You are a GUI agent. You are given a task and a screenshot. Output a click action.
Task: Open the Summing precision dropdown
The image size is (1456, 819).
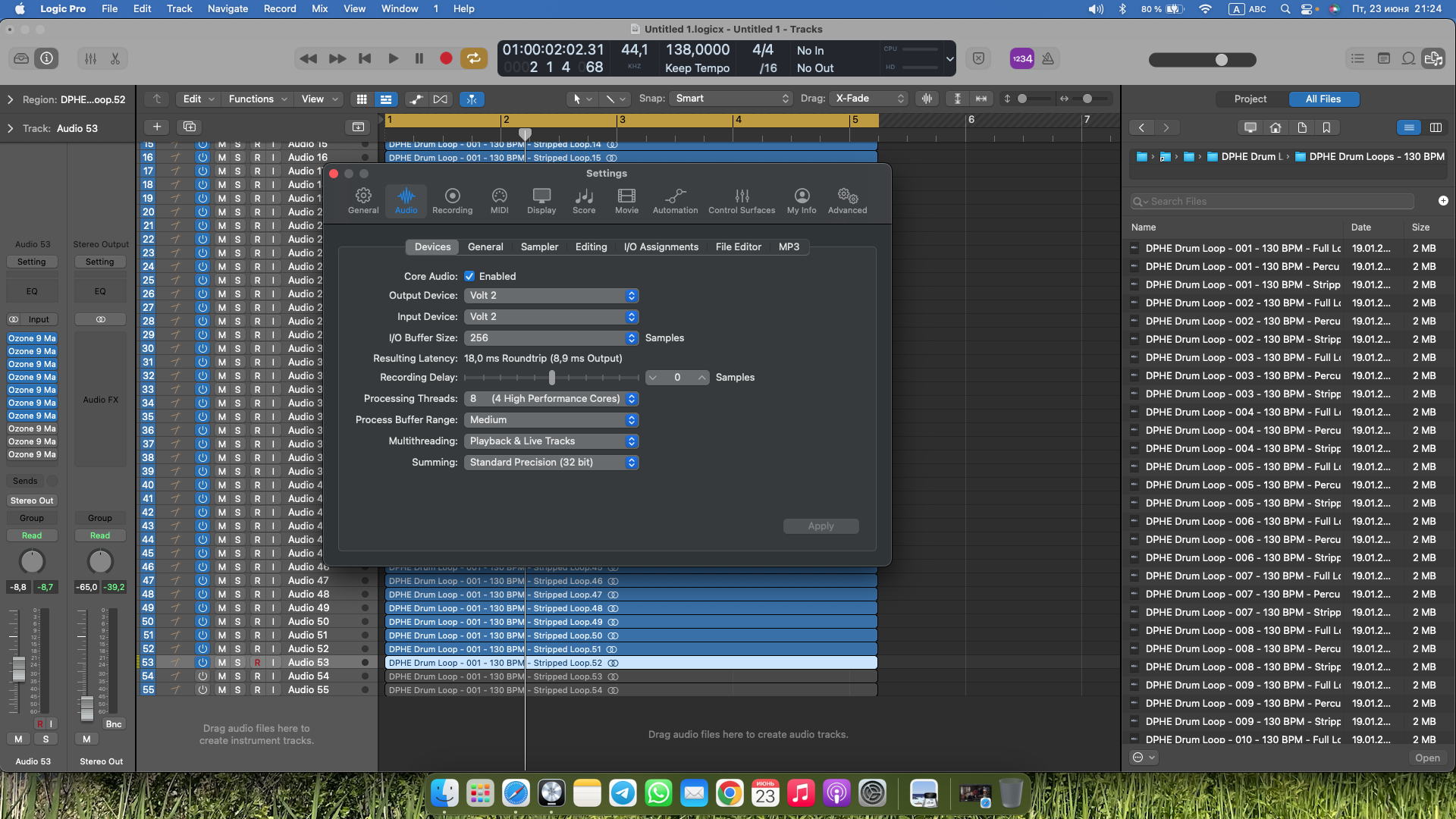coord(551,463)
